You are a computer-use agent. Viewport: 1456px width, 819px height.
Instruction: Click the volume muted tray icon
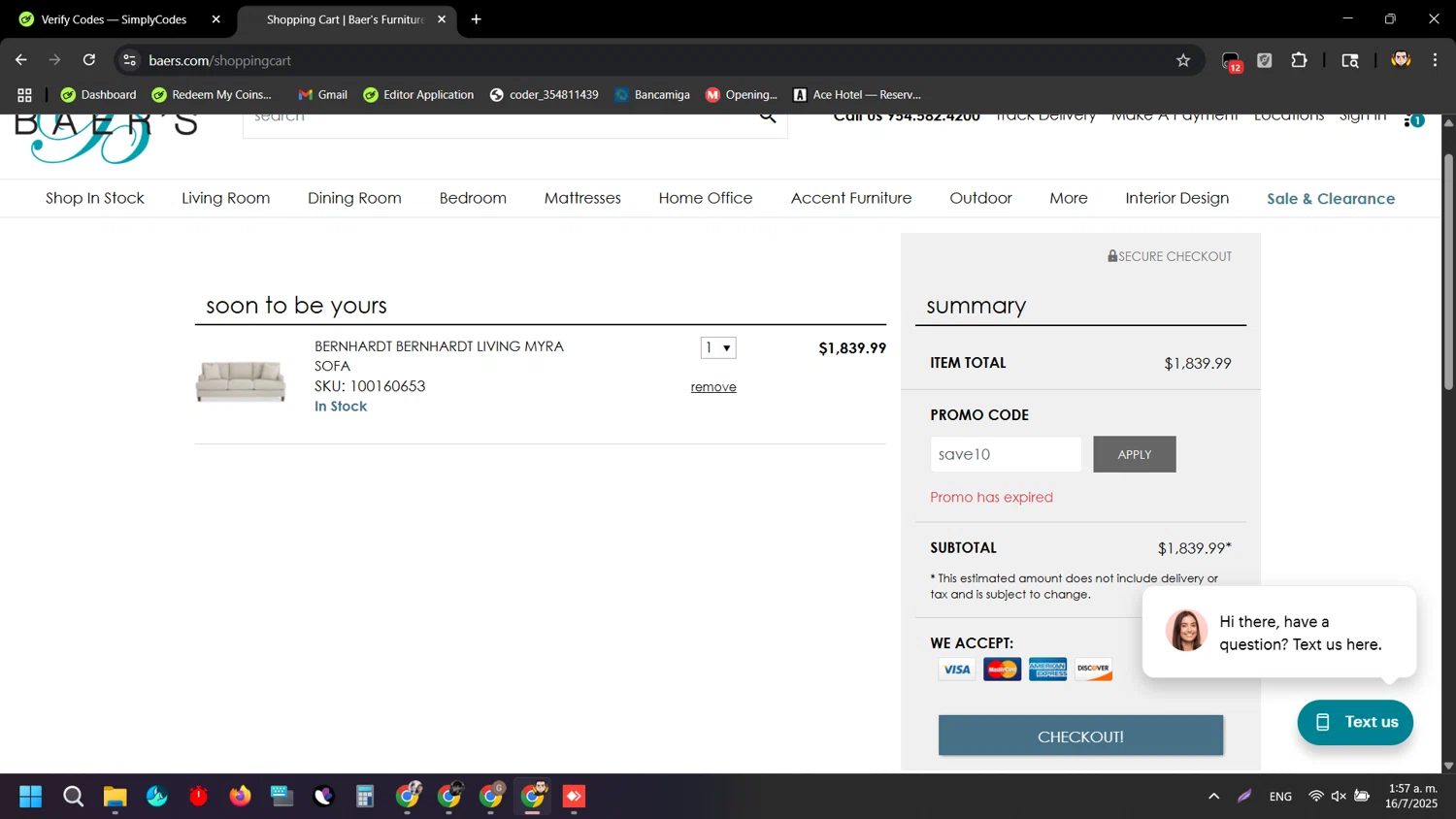coord(1339,796)
